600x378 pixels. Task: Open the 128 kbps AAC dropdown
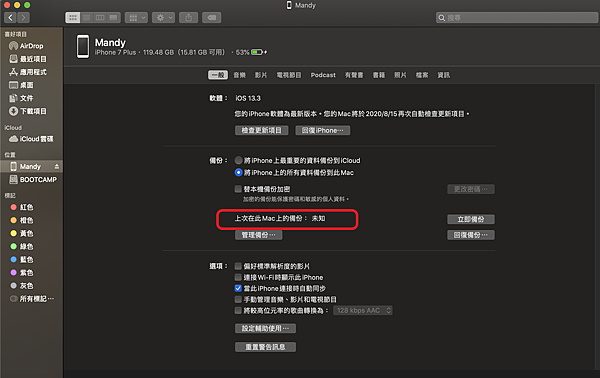coord(363,310)
